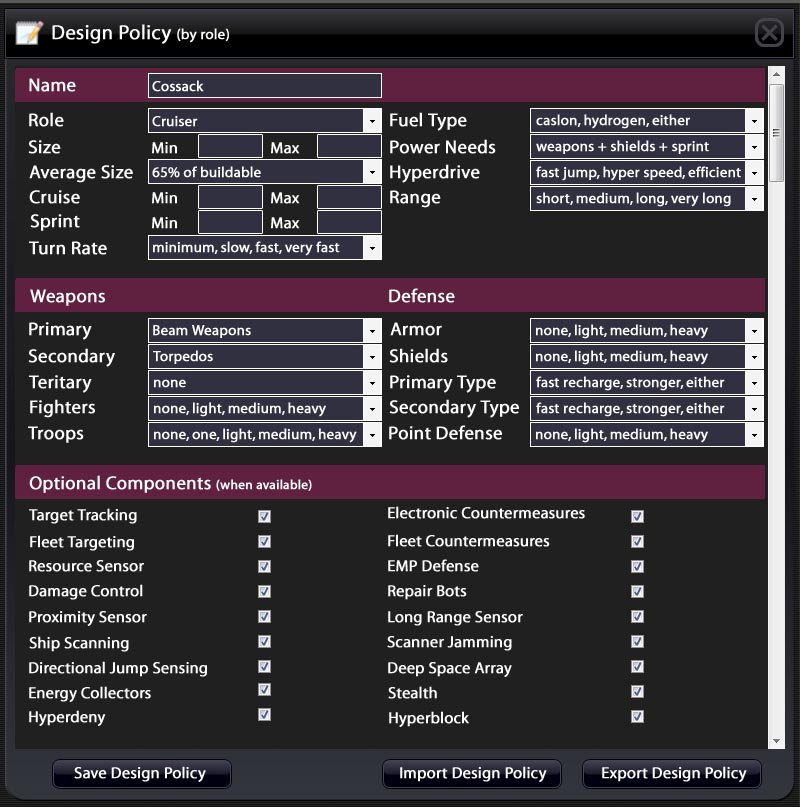The image size is (800, 807).
Task: Toggle the Hyperblock checkbox
Action: (637, 716)
